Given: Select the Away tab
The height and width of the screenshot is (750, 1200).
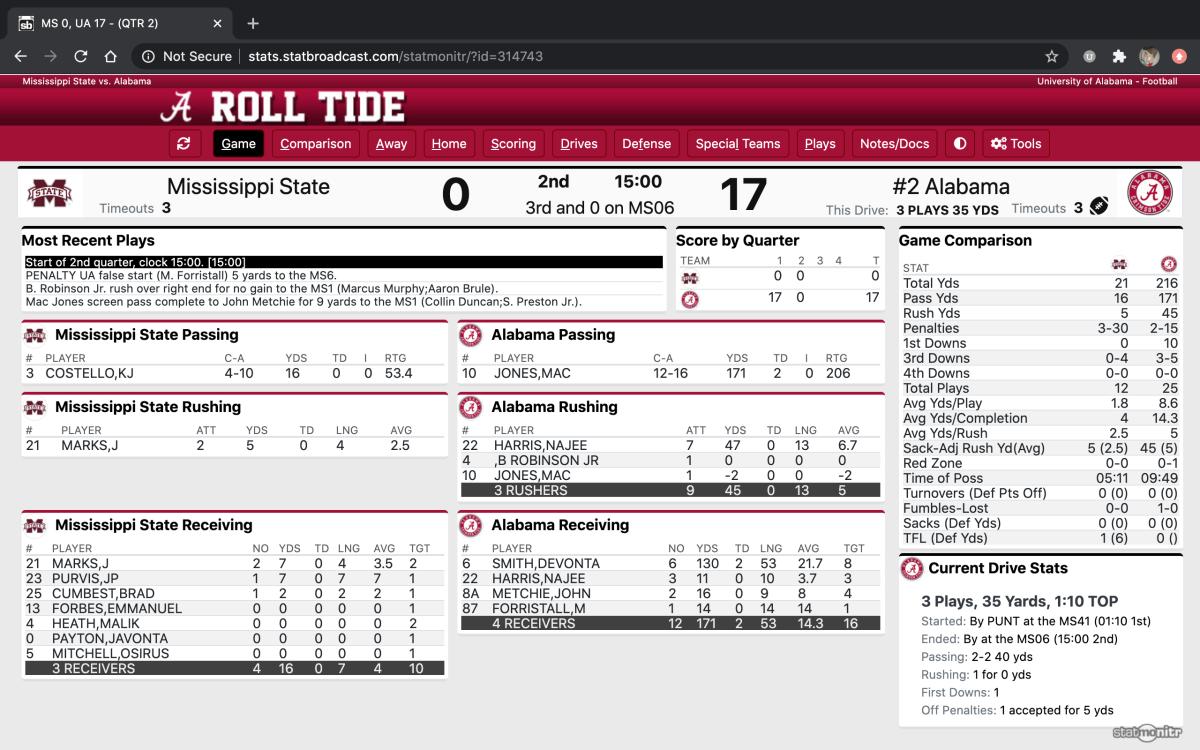Looking at the screenshot, I should 391,143.
